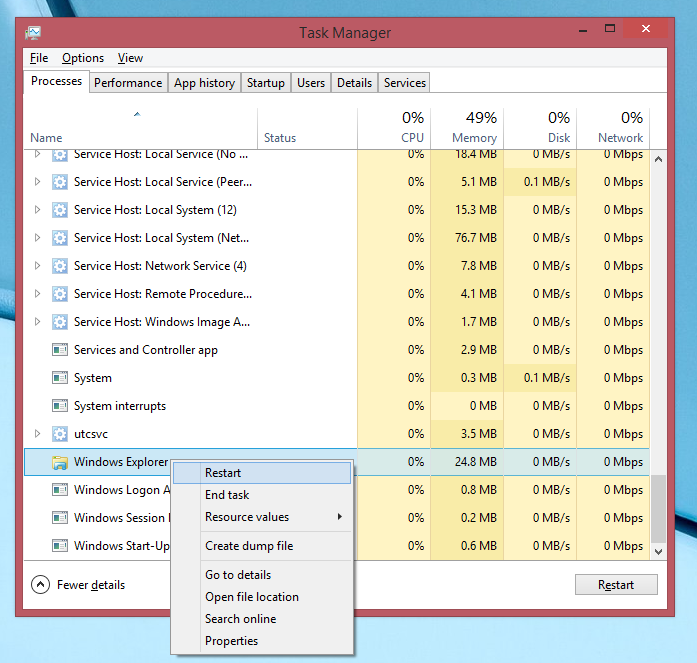This screenshot has height=663, width=697.
Task: Switch to the Details tab
Action: 354,83
